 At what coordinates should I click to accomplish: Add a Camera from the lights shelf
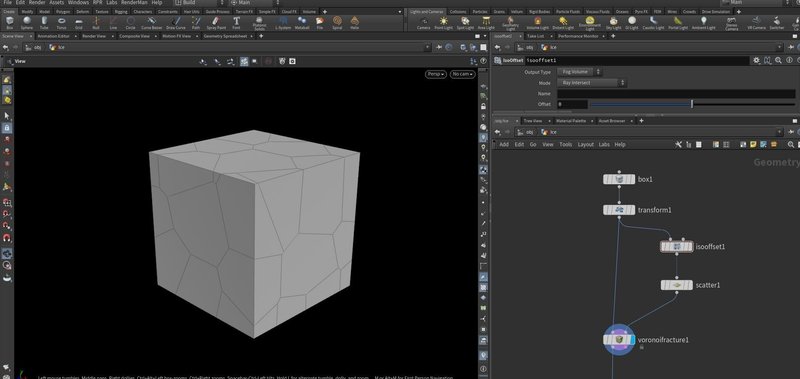tap(423, 22)
